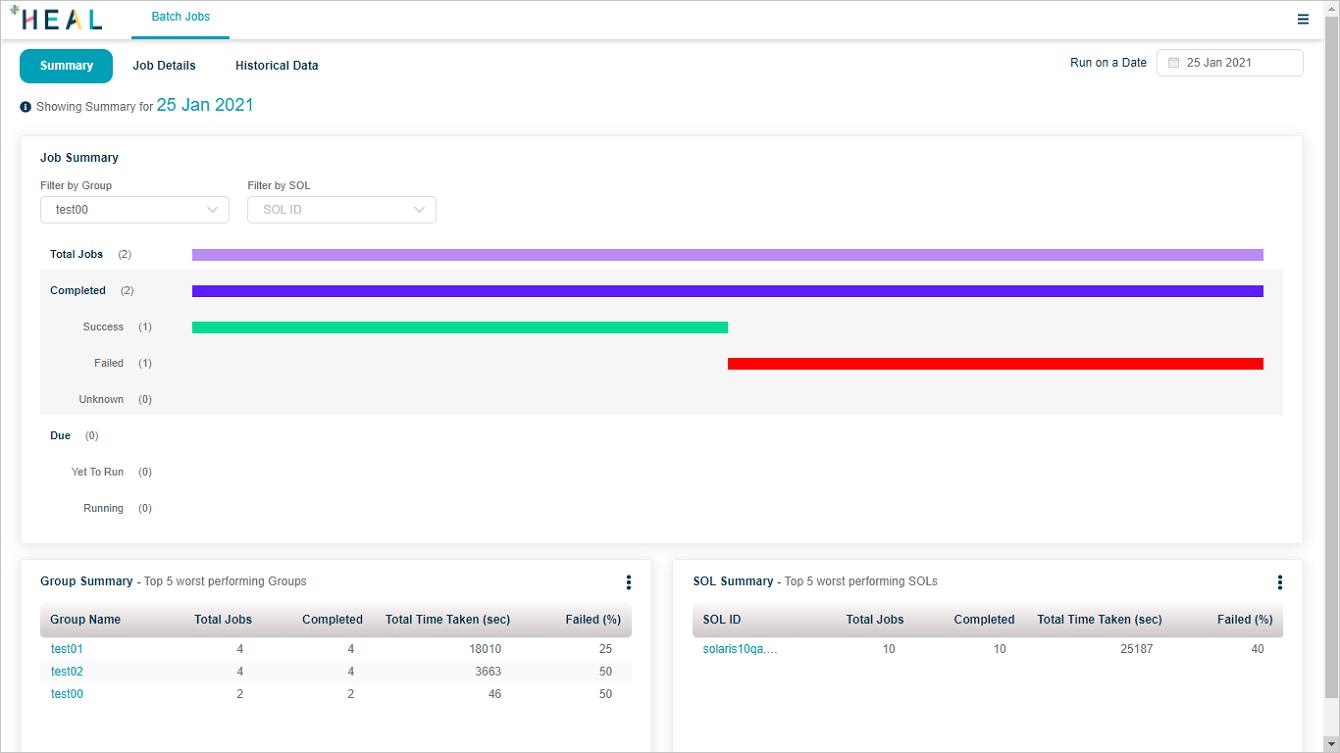Click the calendar icon in date field
Screen dimensions: 1340x753
click(x=1174, y=63)
